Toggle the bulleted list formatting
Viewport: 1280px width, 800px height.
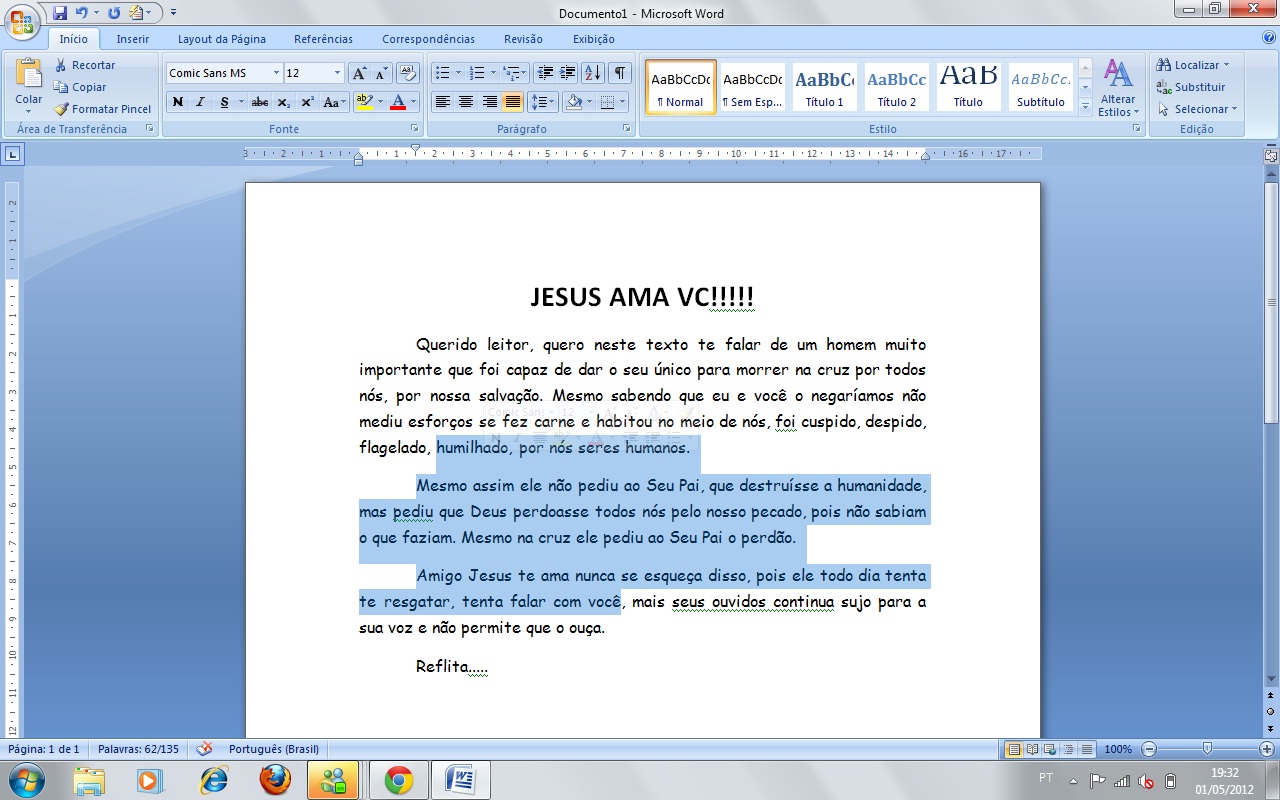[442, 72]
